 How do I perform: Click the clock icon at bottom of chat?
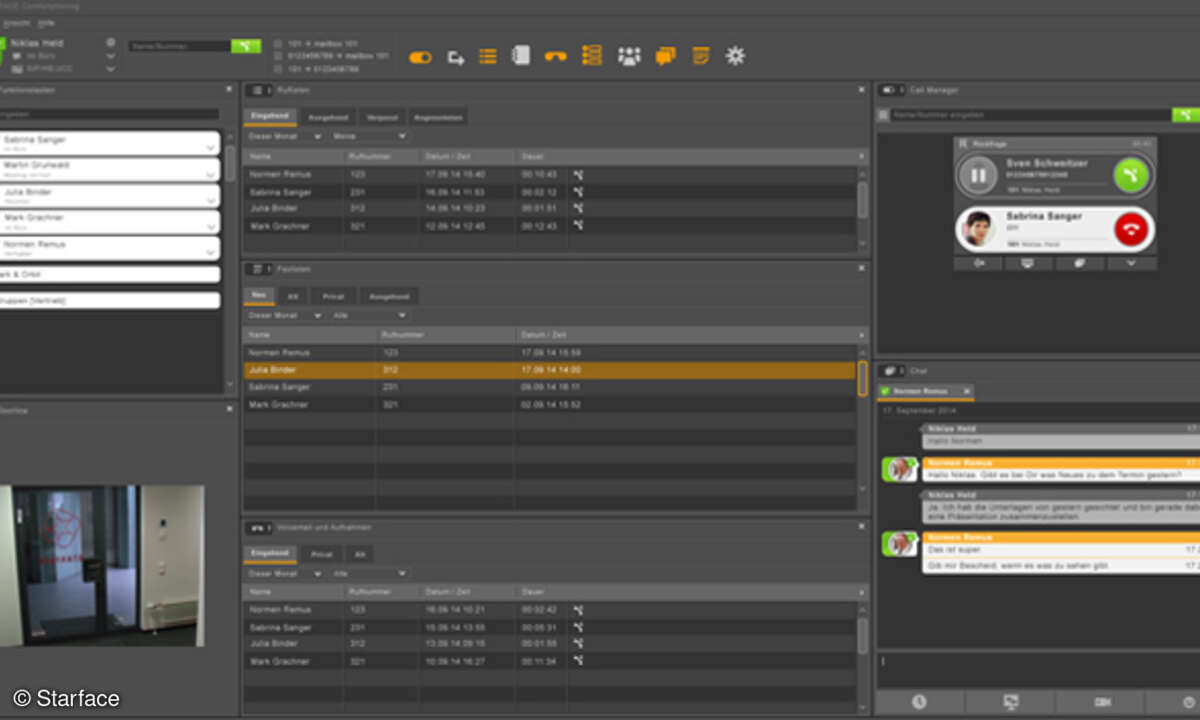click(919, 702)
